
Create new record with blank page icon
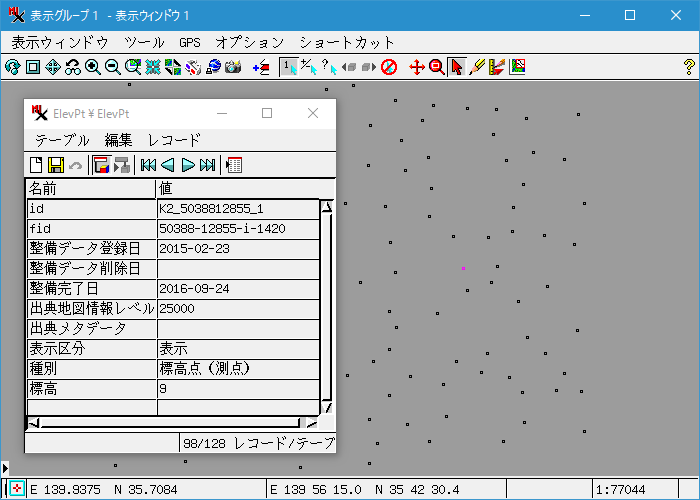pos(37,165)
